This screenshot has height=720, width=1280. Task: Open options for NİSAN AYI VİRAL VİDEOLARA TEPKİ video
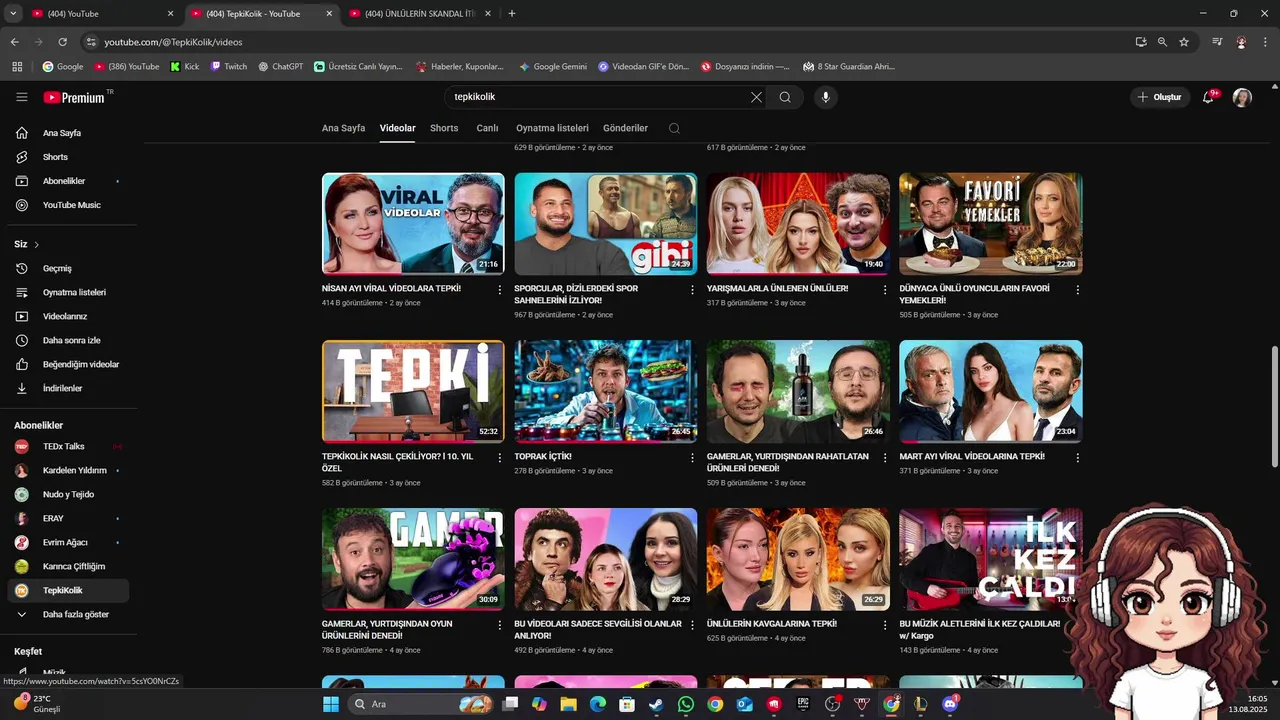[x=500, y=290]
